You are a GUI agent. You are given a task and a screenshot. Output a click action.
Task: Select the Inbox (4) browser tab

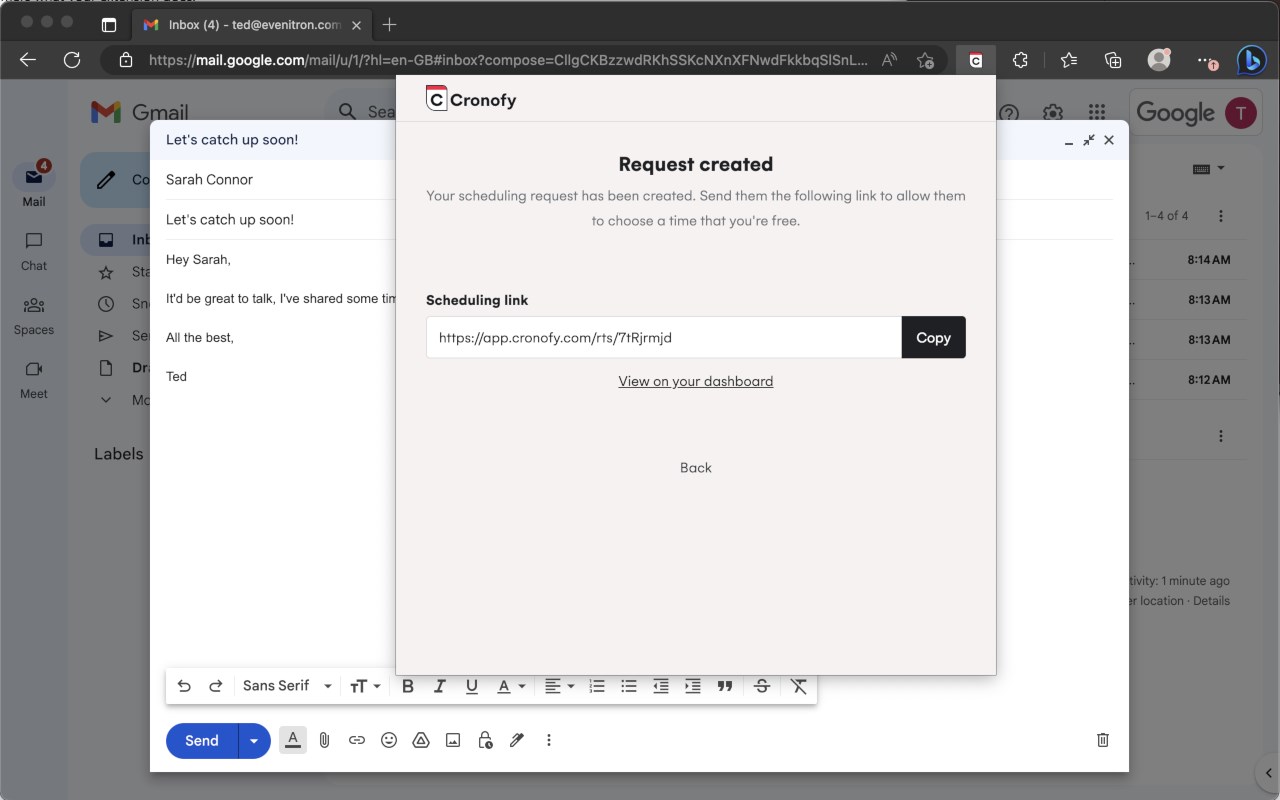[250, 24]
